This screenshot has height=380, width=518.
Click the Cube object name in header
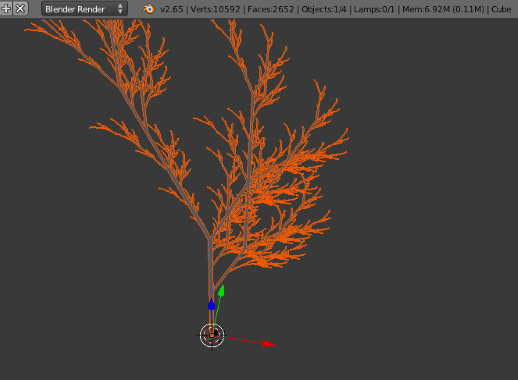tap(501, 9)
